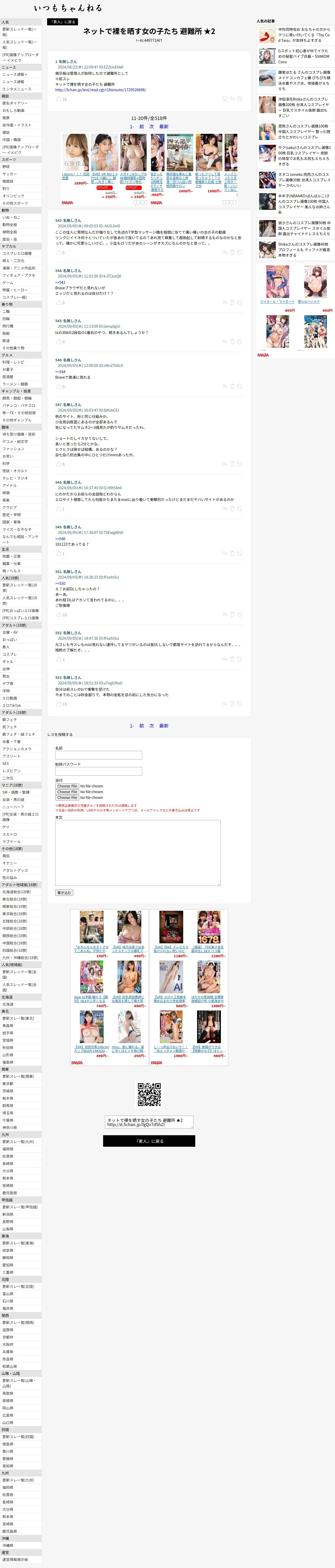Open the 5chan.jp thread link in post 1
Image resolution: width=335 pixels, height=1568 pixels.
[x=100, y=89]
